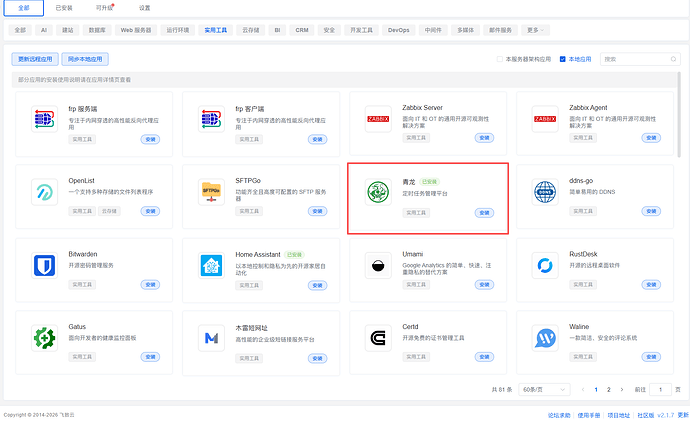Uncheck the 本地应用 checkbox
Image resolution: width=690 pixels, height=421 pixels.
click(x=563, y=59)
